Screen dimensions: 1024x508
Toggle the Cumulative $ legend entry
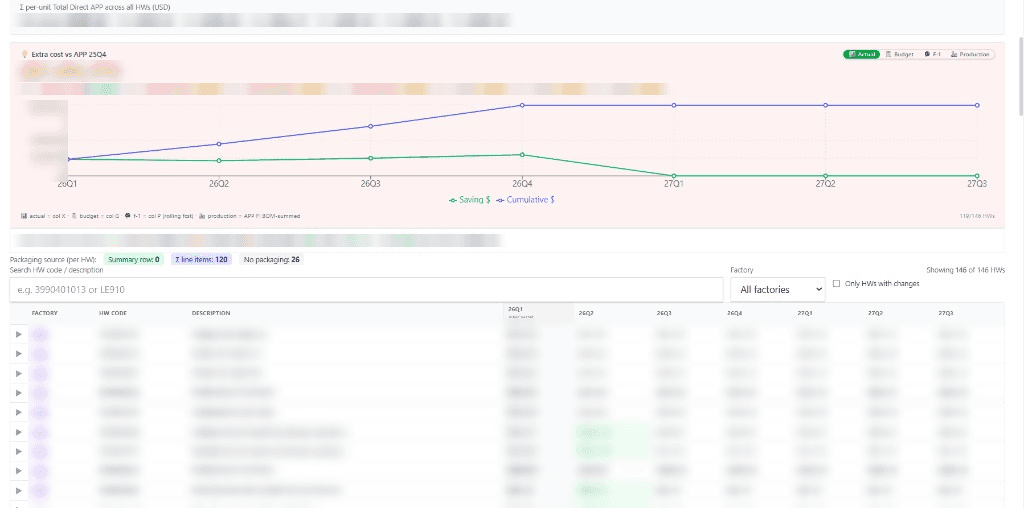click(525, 200)
